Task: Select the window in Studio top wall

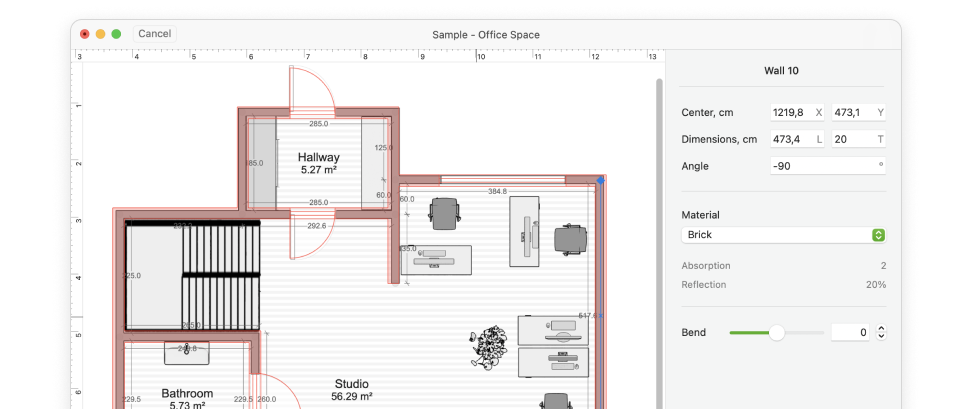Action: [503, 181]
